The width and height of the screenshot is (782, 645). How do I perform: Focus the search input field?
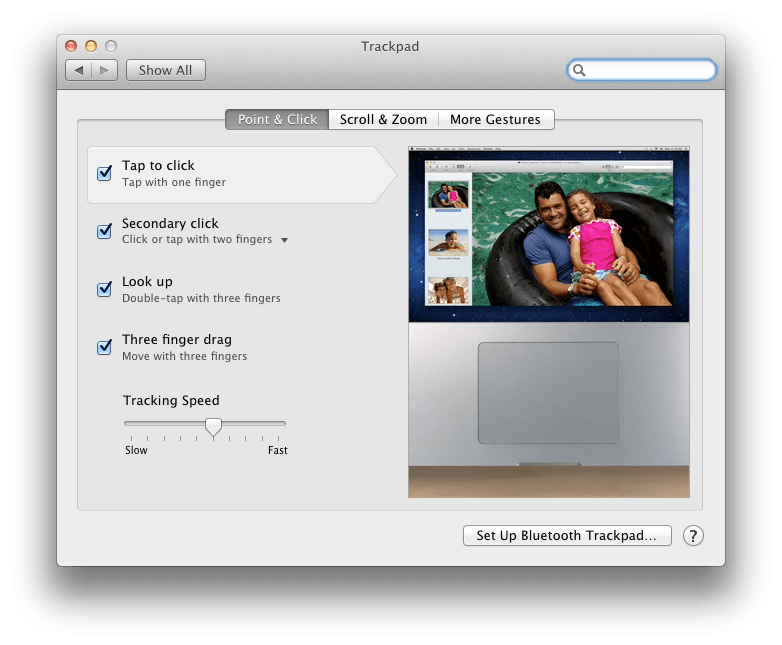[642, 70]
